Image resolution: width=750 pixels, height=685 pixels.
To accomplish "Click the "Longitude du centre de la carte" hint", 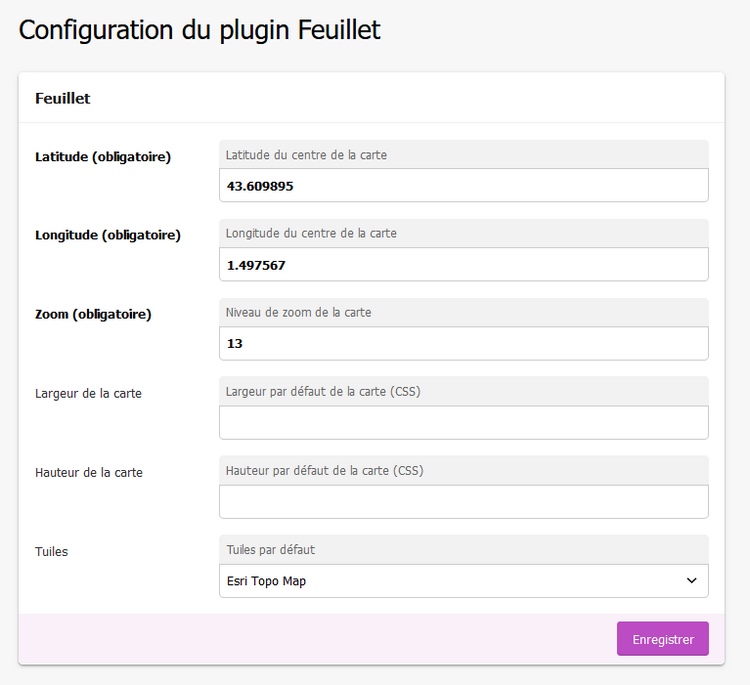I will [x=311, y=234].
